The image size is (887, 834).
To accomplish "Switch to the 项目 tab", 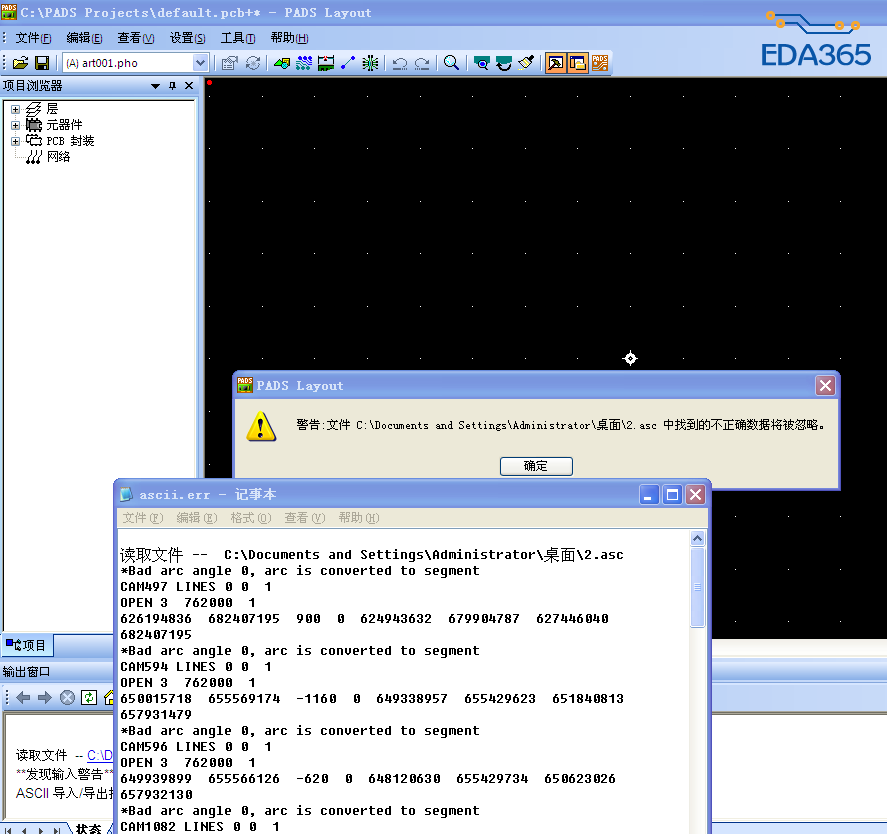I will [x=27, y=645].
